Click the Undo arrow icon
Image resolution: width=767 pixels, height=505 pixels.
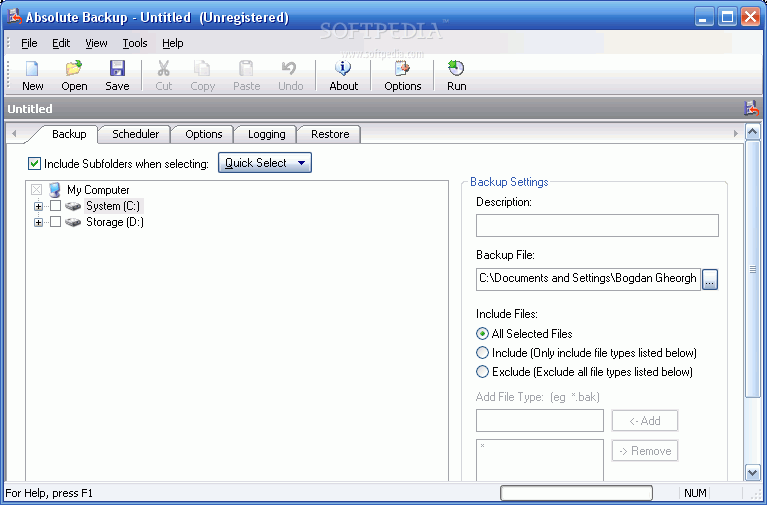click(290, 69)
